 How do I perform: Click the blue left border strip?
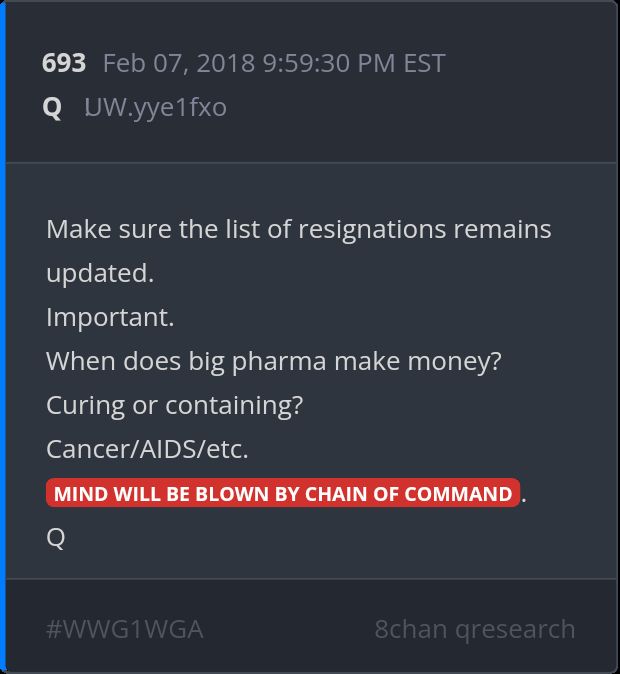pos(3,337)
